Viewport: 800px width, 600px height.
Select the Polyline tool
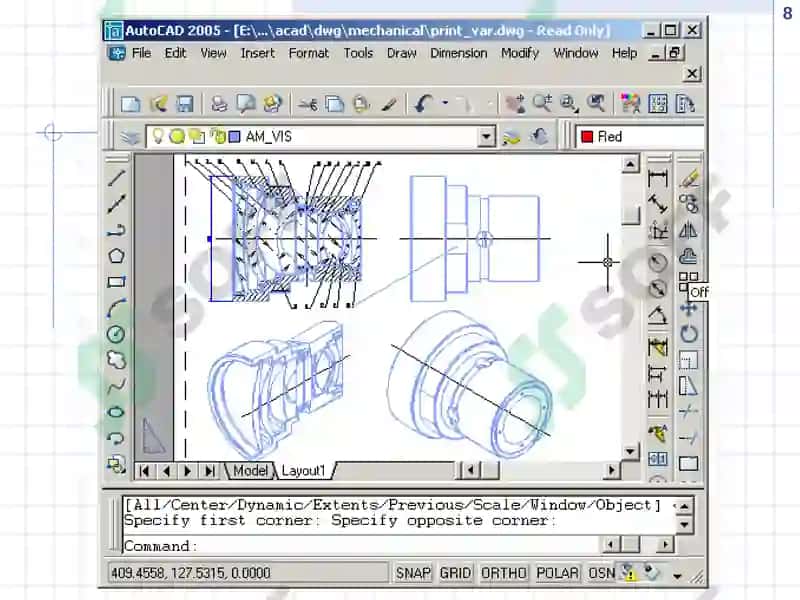116,230
